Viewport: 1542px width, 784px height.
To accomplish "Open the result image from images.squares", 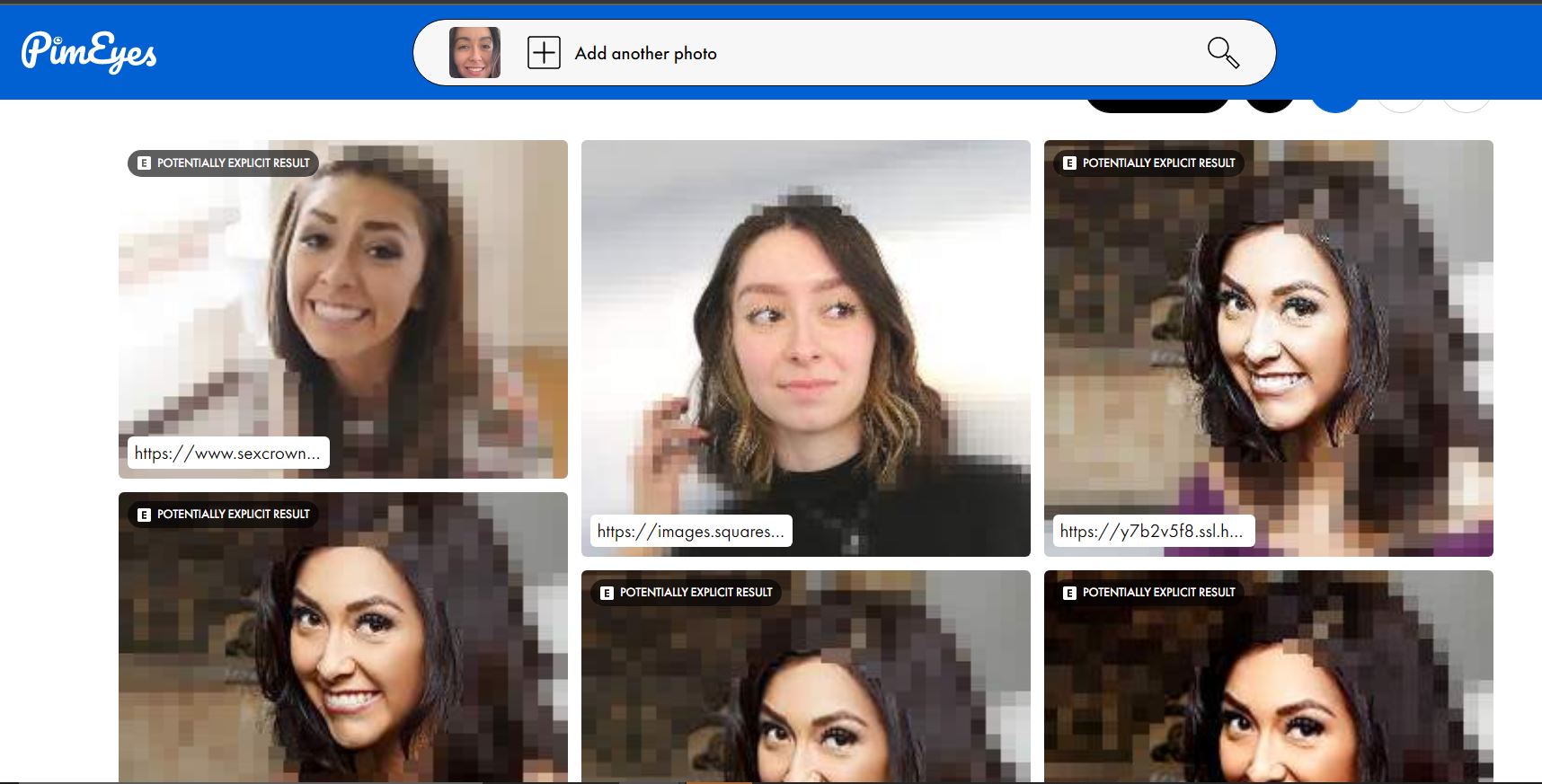I will [805, 341].
